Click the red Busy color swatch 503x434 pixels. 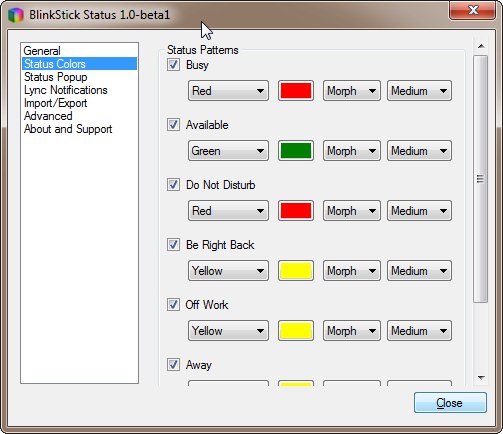(296, 90)
